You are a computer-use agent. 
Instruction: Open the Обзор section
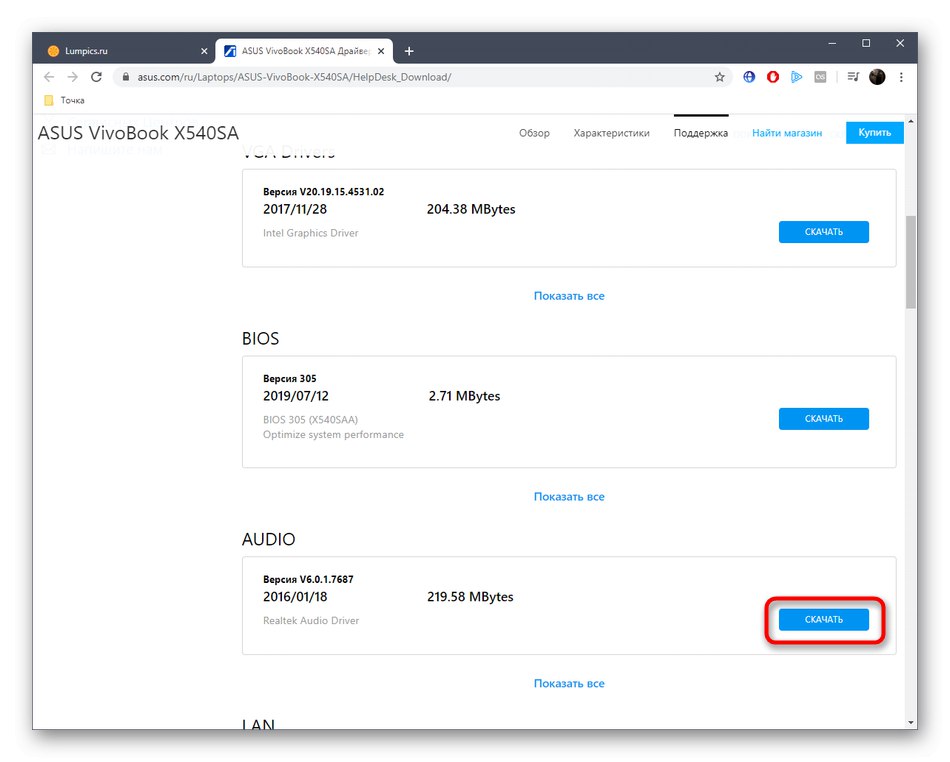(x=534, y=133)
